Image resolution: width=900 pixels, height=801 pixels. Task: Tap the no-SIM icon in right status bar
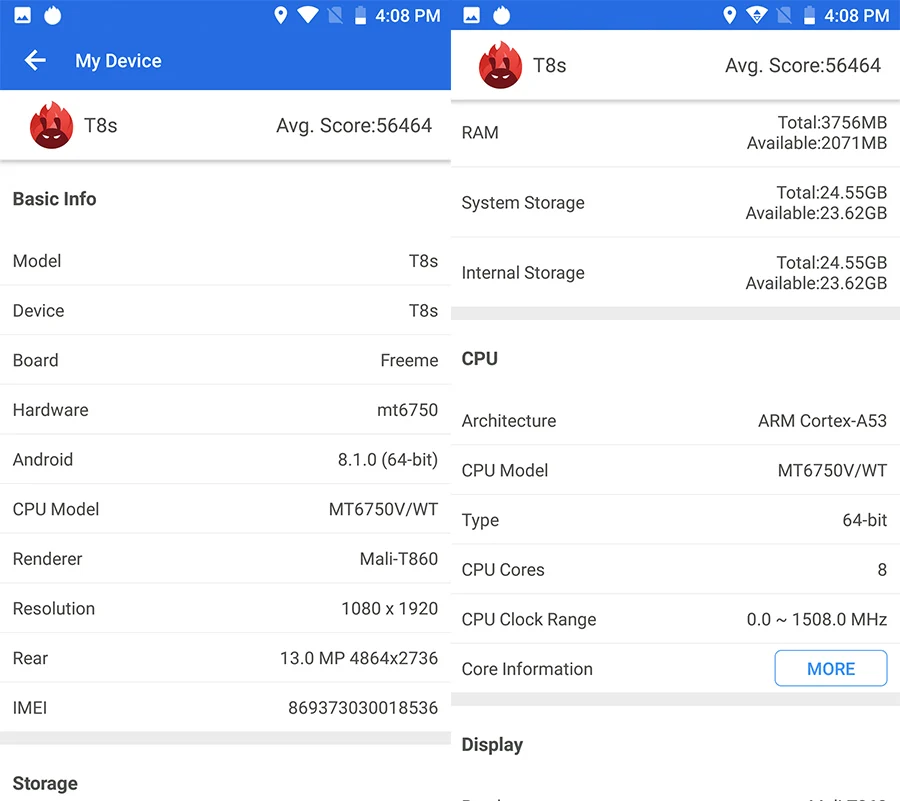click(x=784, y=15)
